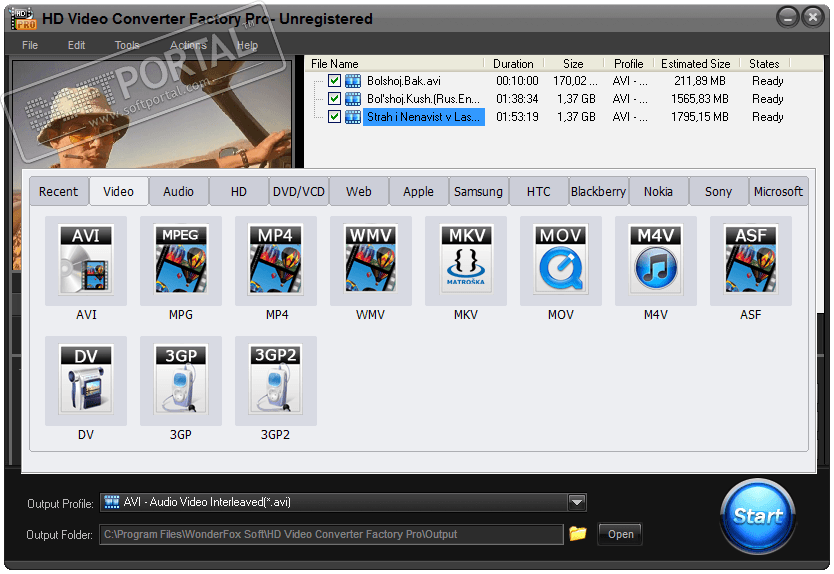Click the blue Start button
The image size is (834, 574).
pyautogui.click(x=758, y=515)
